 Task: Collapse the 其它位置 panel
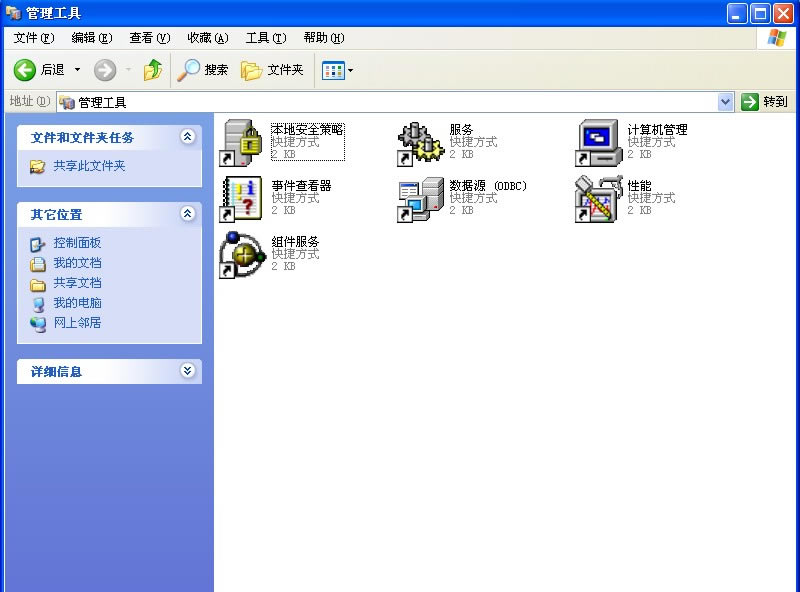188,214
